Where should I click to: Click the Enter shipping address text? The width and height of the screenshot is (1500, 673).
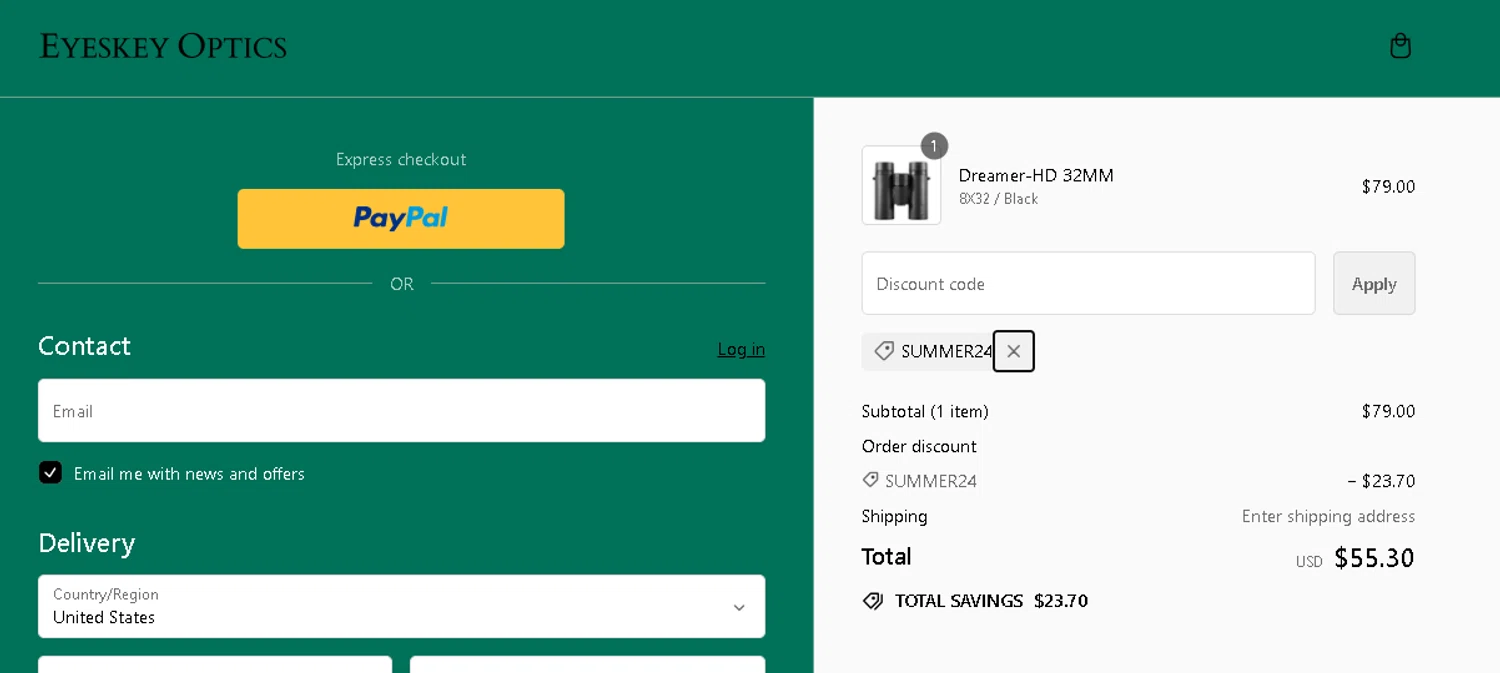coord(1328,516)
